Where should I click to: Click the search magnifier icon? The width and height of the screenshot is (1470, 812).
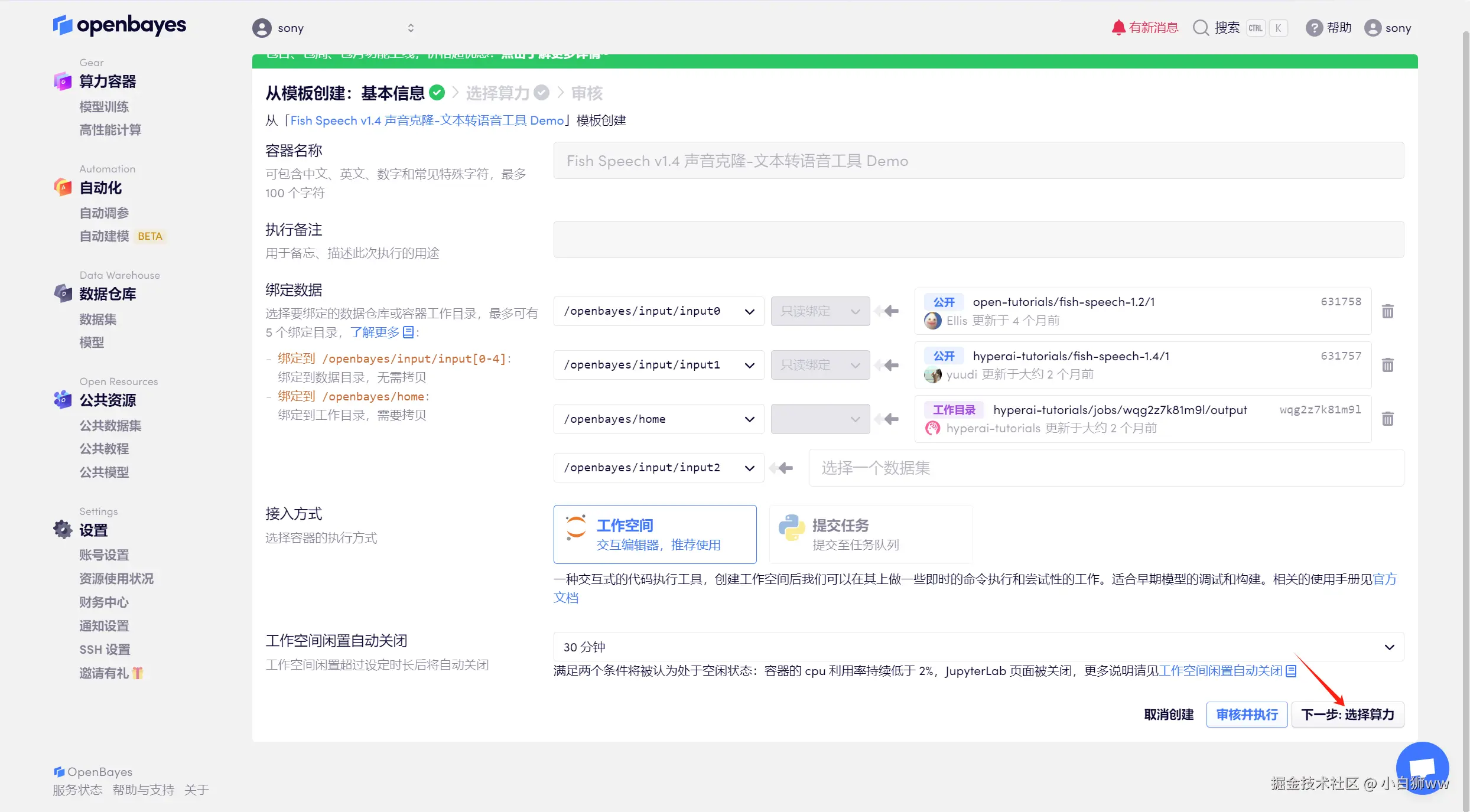click(x=1201, y=28)
